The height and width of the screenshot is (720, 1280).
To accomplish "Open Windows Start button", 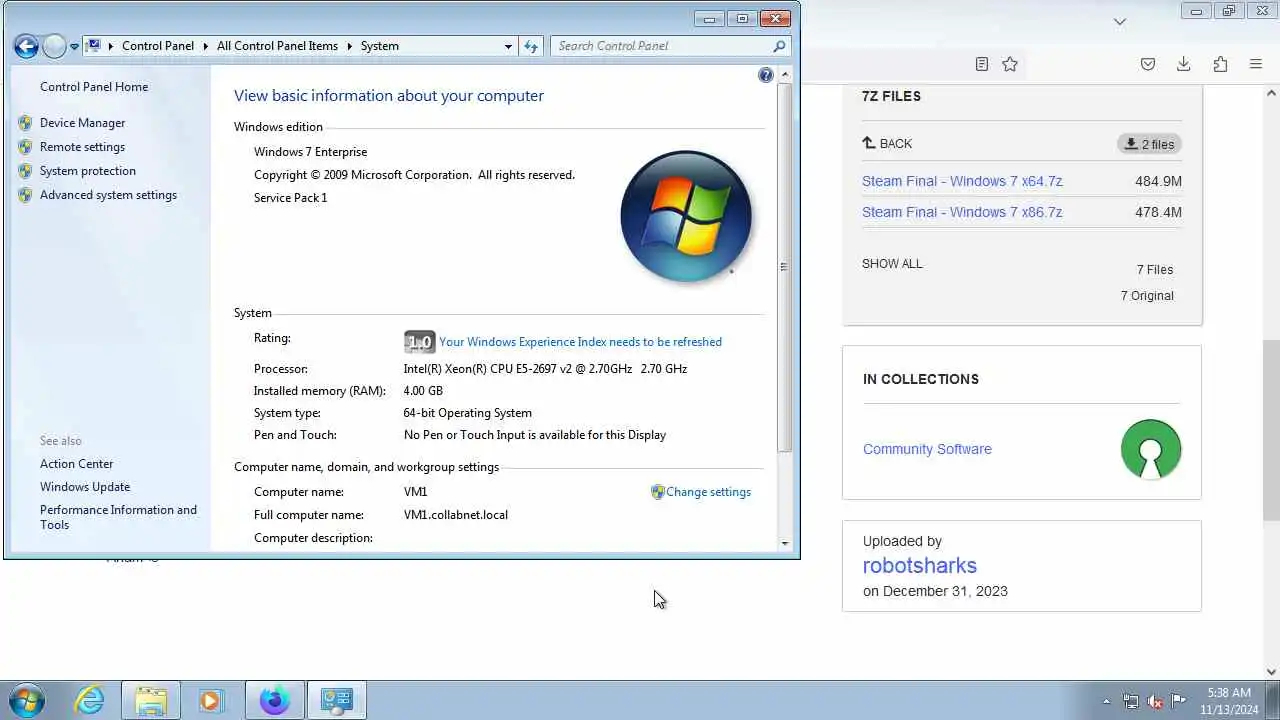I will coord(26,700).
